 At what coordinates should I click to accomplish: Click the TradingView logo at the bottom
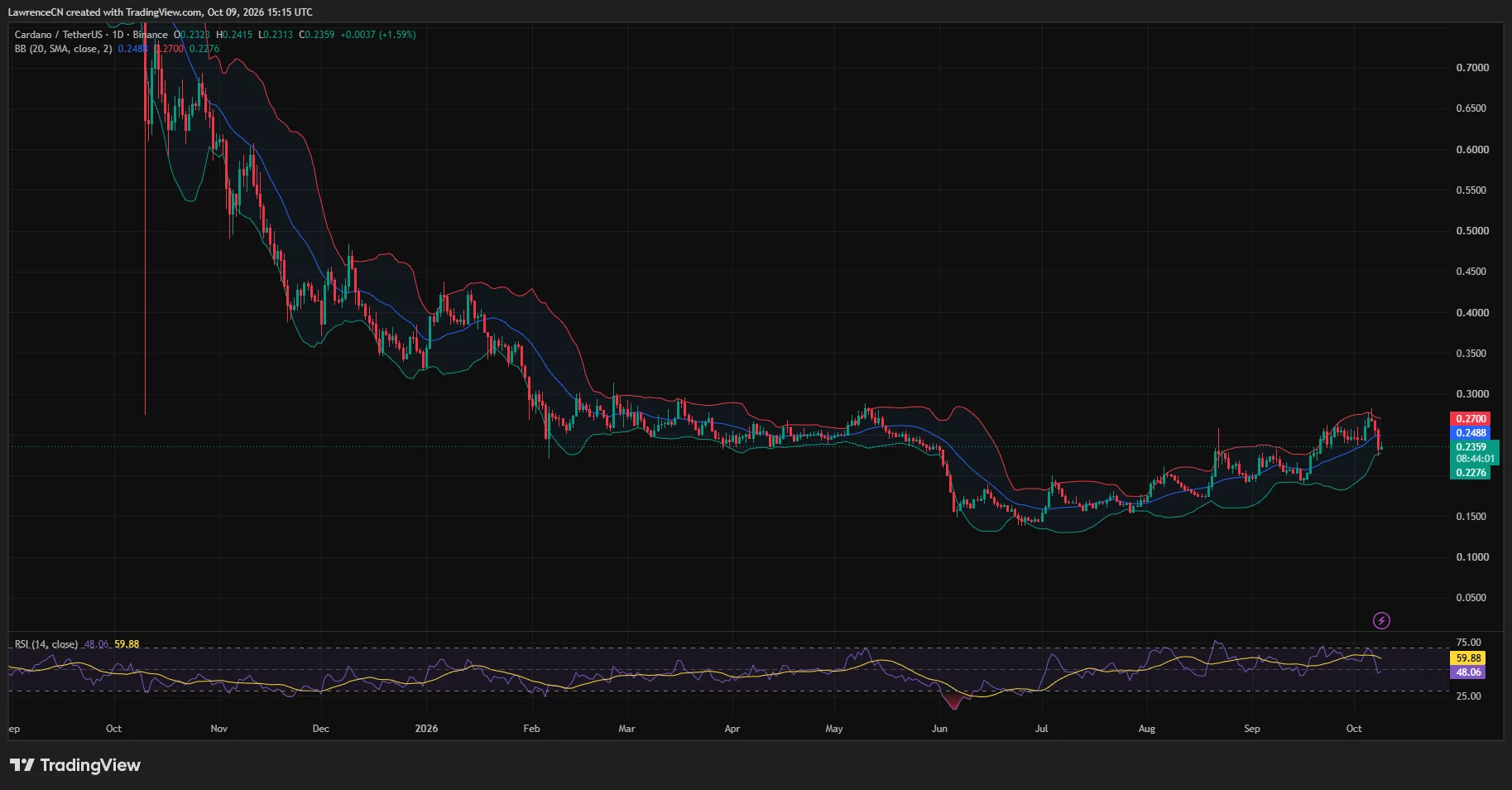(75, 765)
